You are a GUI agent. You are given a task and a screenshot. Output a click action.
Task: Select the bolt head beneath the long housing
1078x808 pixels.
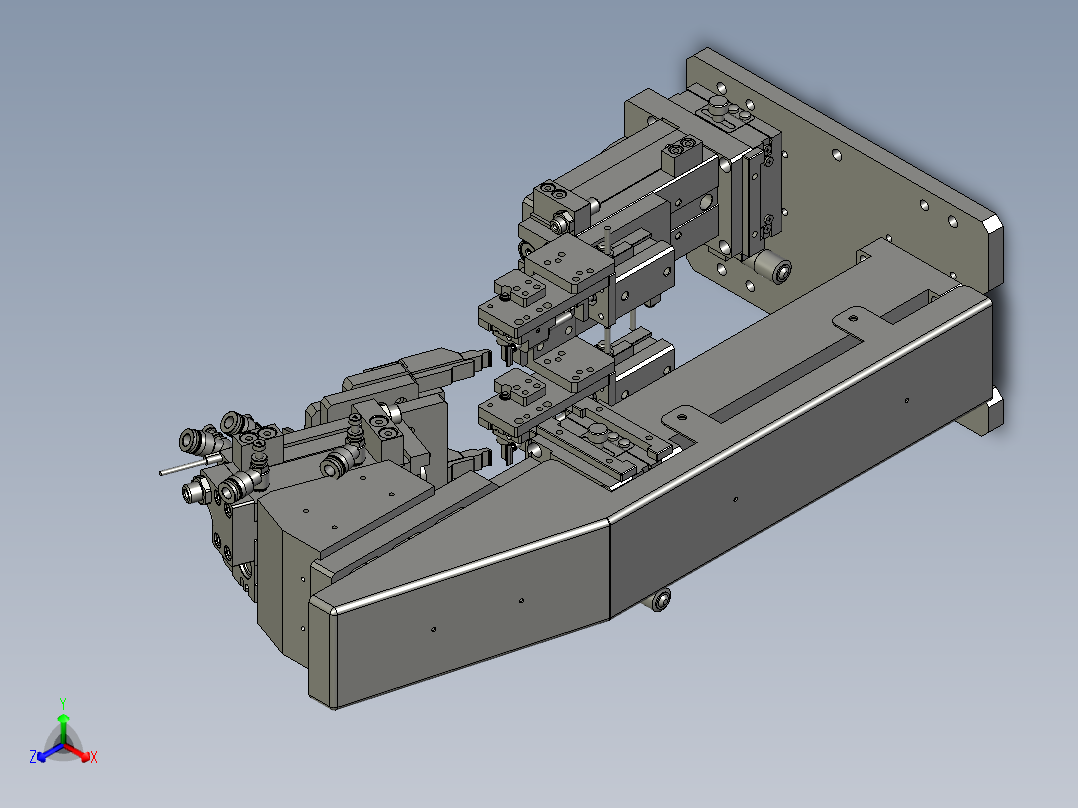(661, 600)
